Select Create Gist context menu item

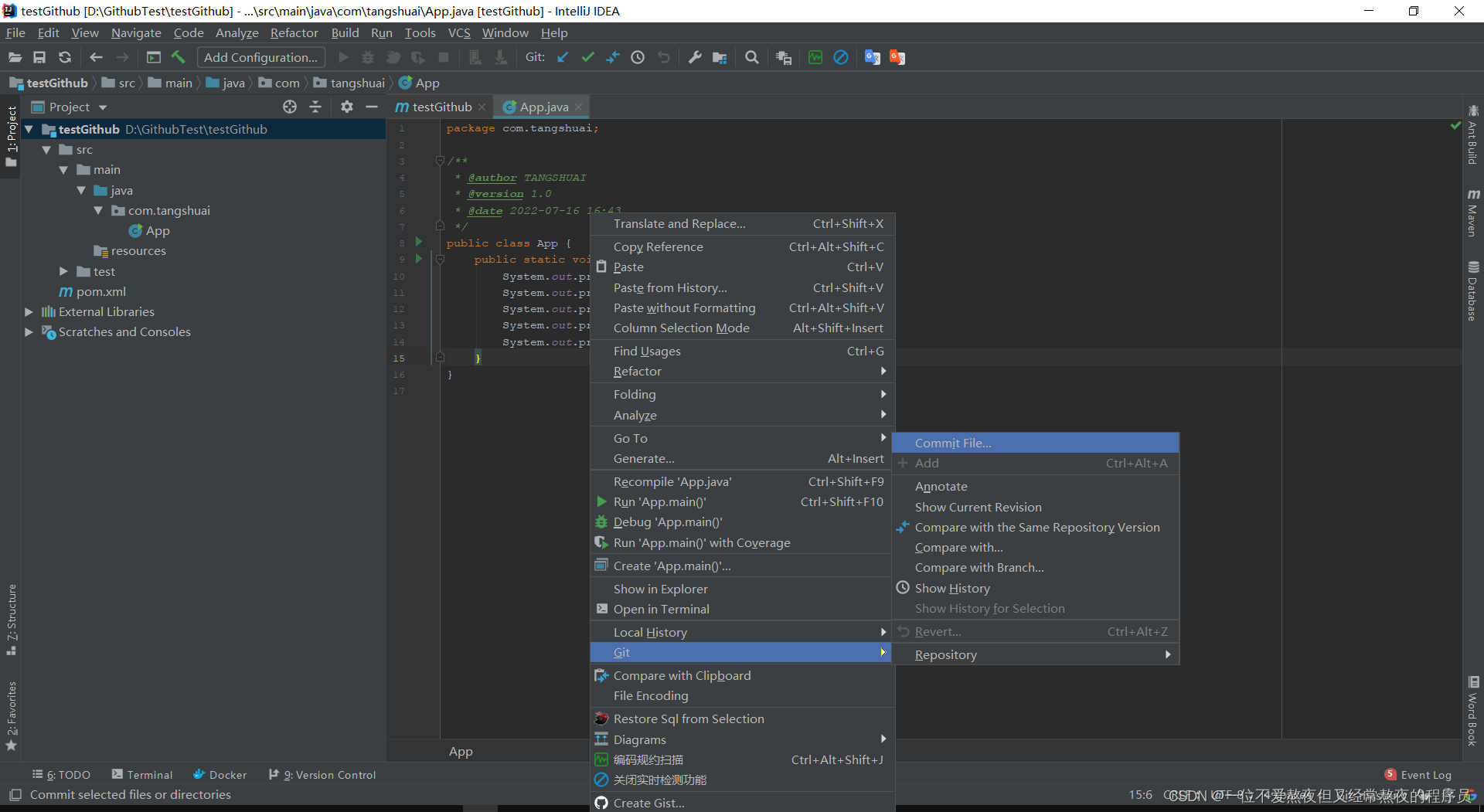pyautogui.click(x=742, y=803)
